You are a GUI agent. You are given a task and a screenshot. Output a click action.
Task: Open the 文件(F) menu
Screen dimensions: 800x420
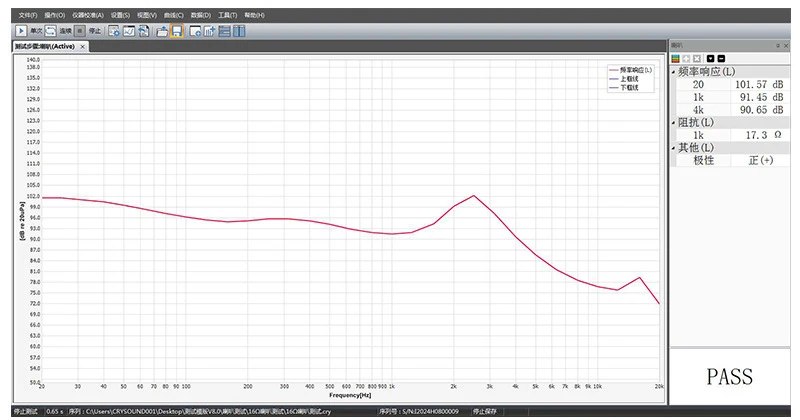click(28, 16)
